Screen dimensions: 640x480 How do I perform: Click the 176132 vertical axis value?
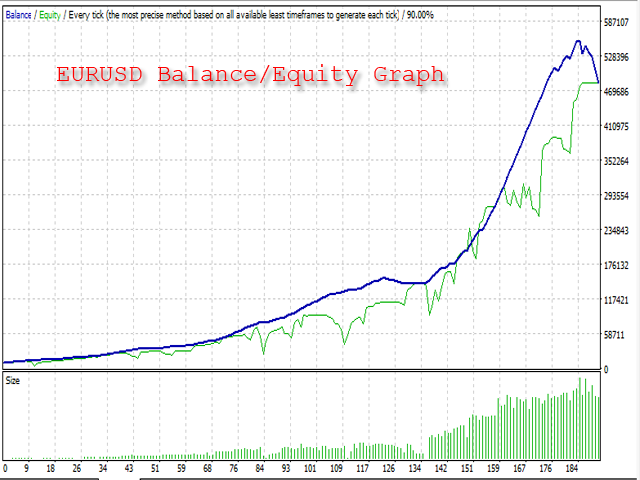click(x=616, y=266)
